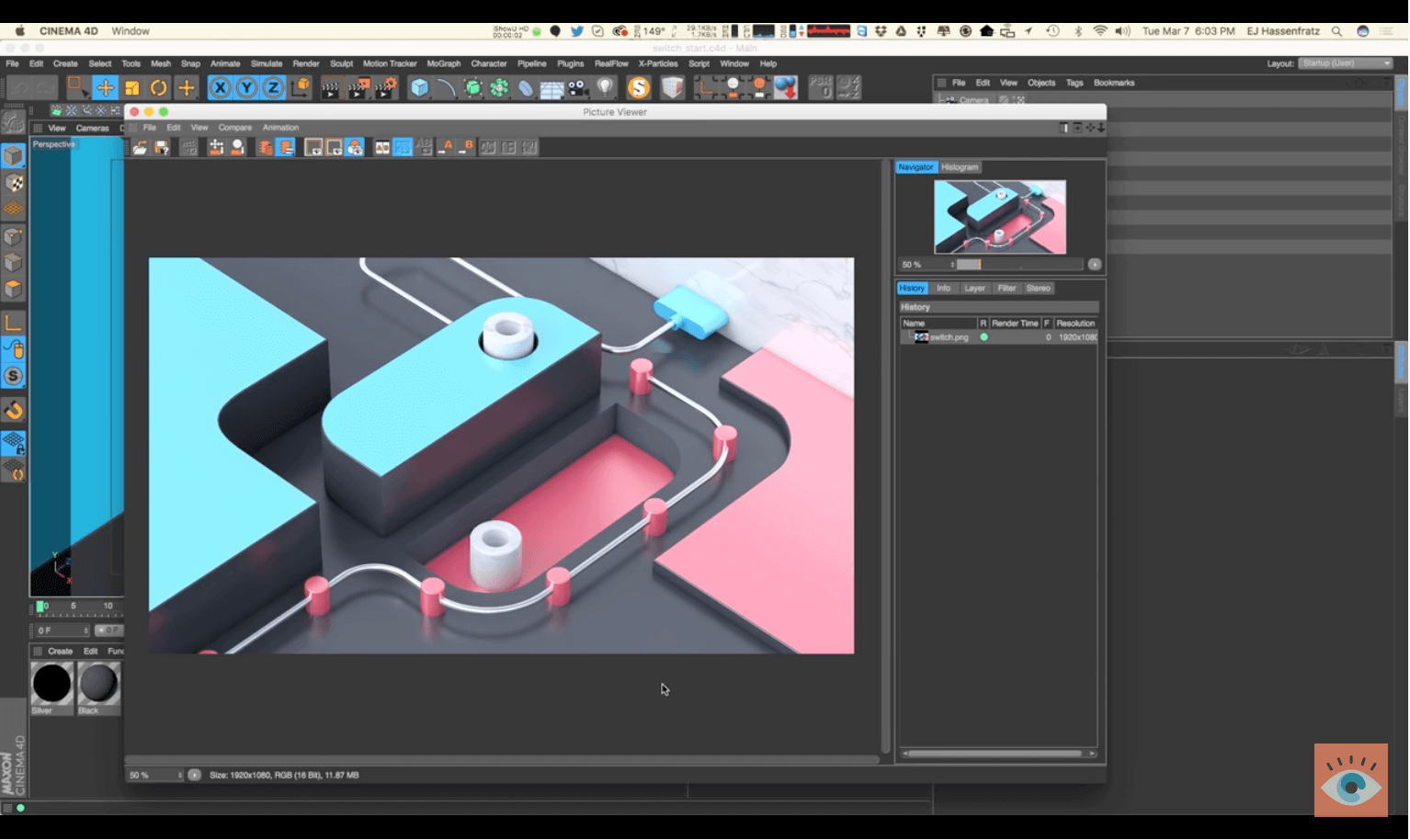The height and width of the screenshot is (840, 1410).
Task: Toggle the Z axis lock
Action: click(x=272, y=88)
